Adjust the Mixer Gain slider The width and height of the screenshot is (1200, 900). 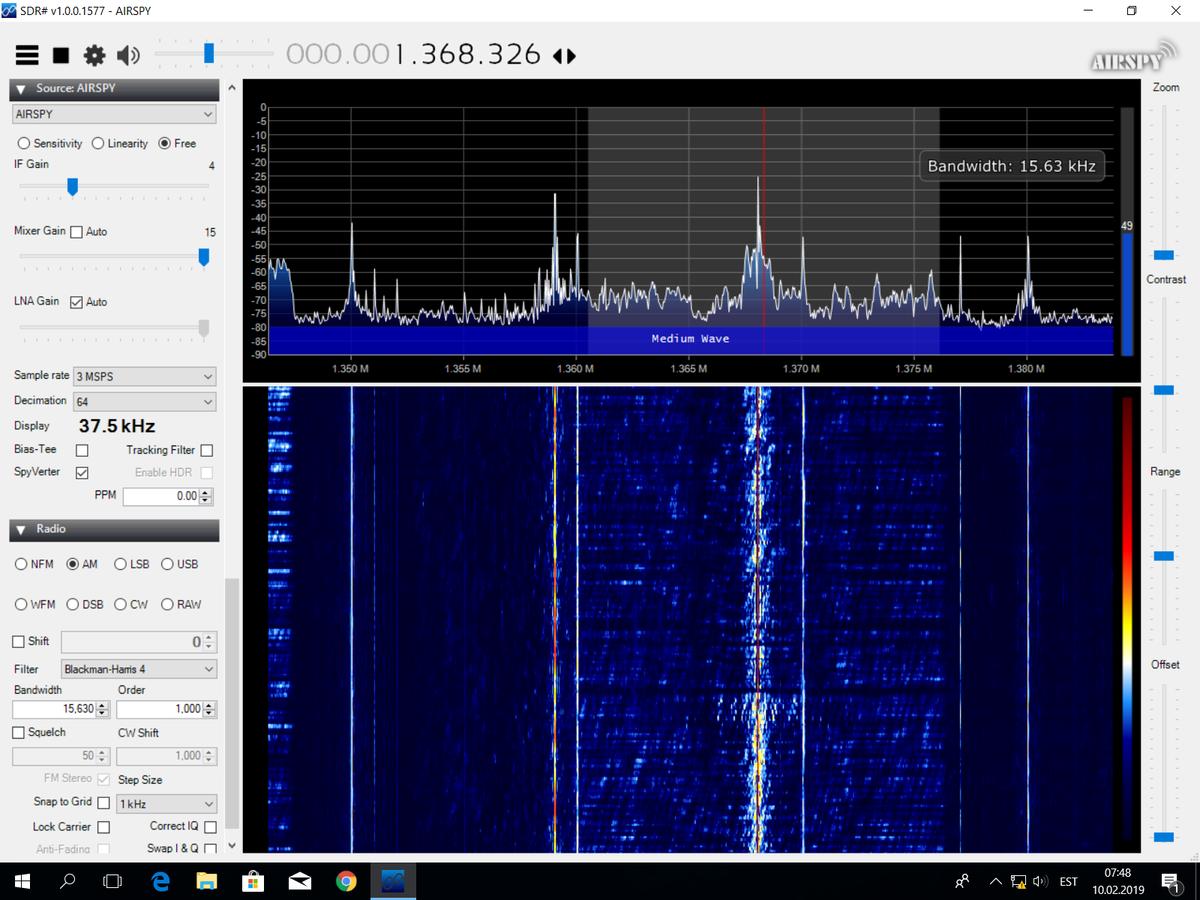point(204,257)
